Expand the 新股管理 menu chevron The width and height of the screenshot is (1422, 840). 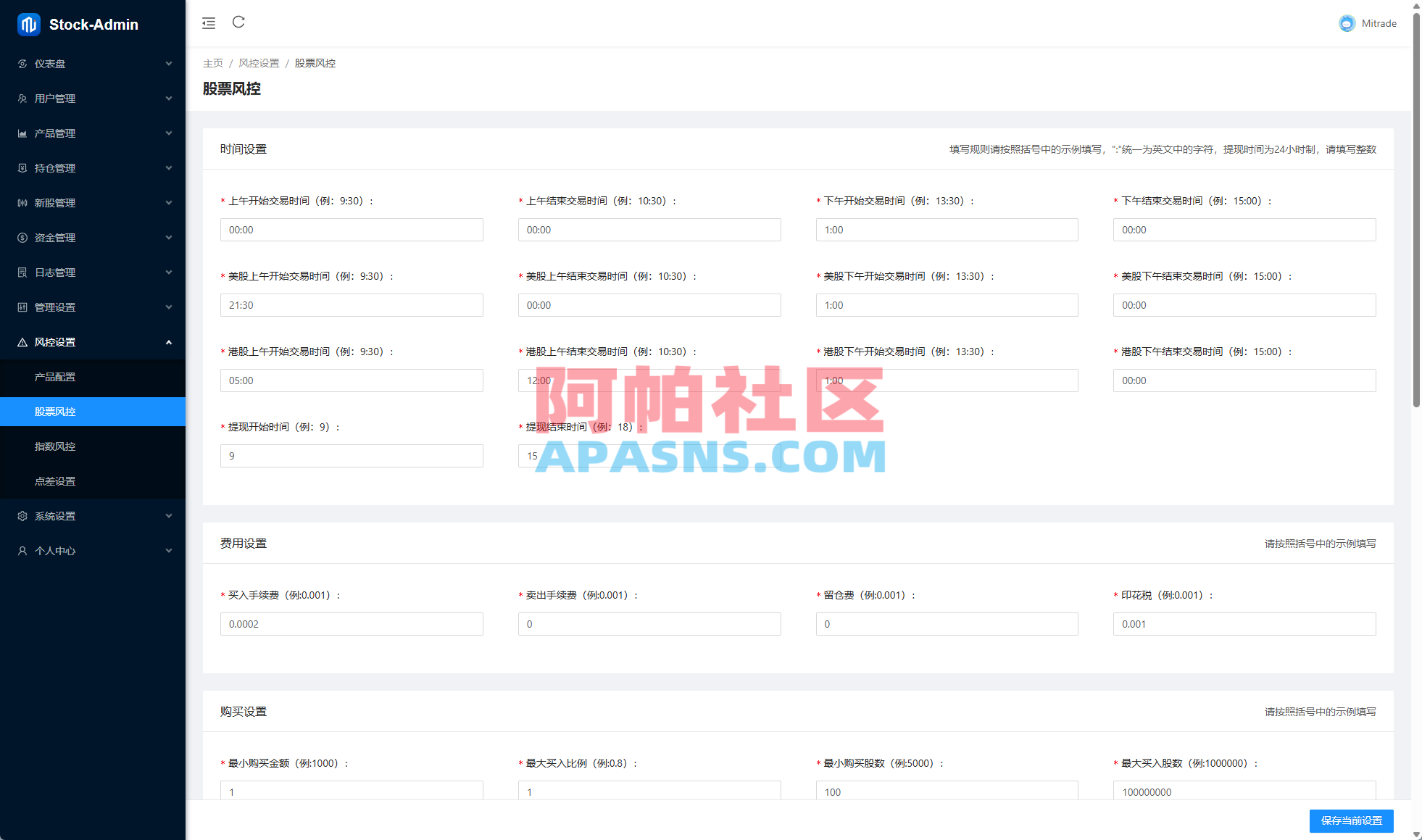coord(169,203)
